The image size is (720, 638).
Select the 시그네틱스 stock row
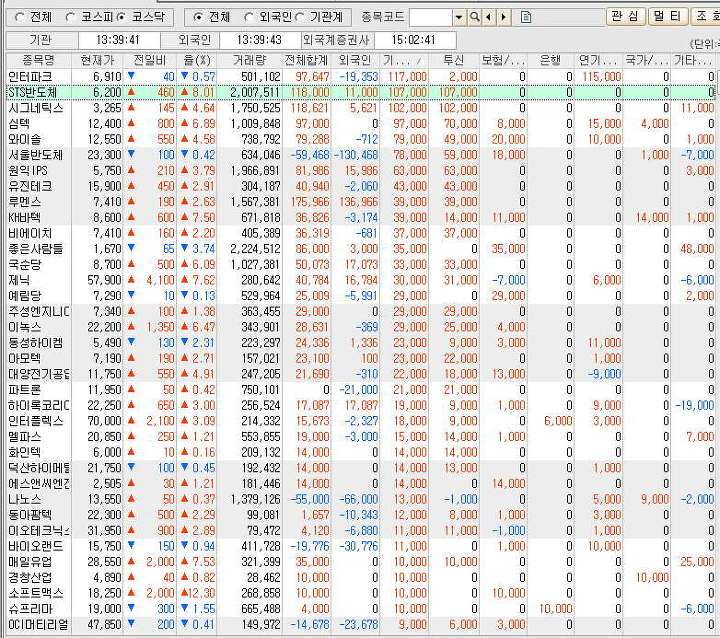(x=360, y=108)
